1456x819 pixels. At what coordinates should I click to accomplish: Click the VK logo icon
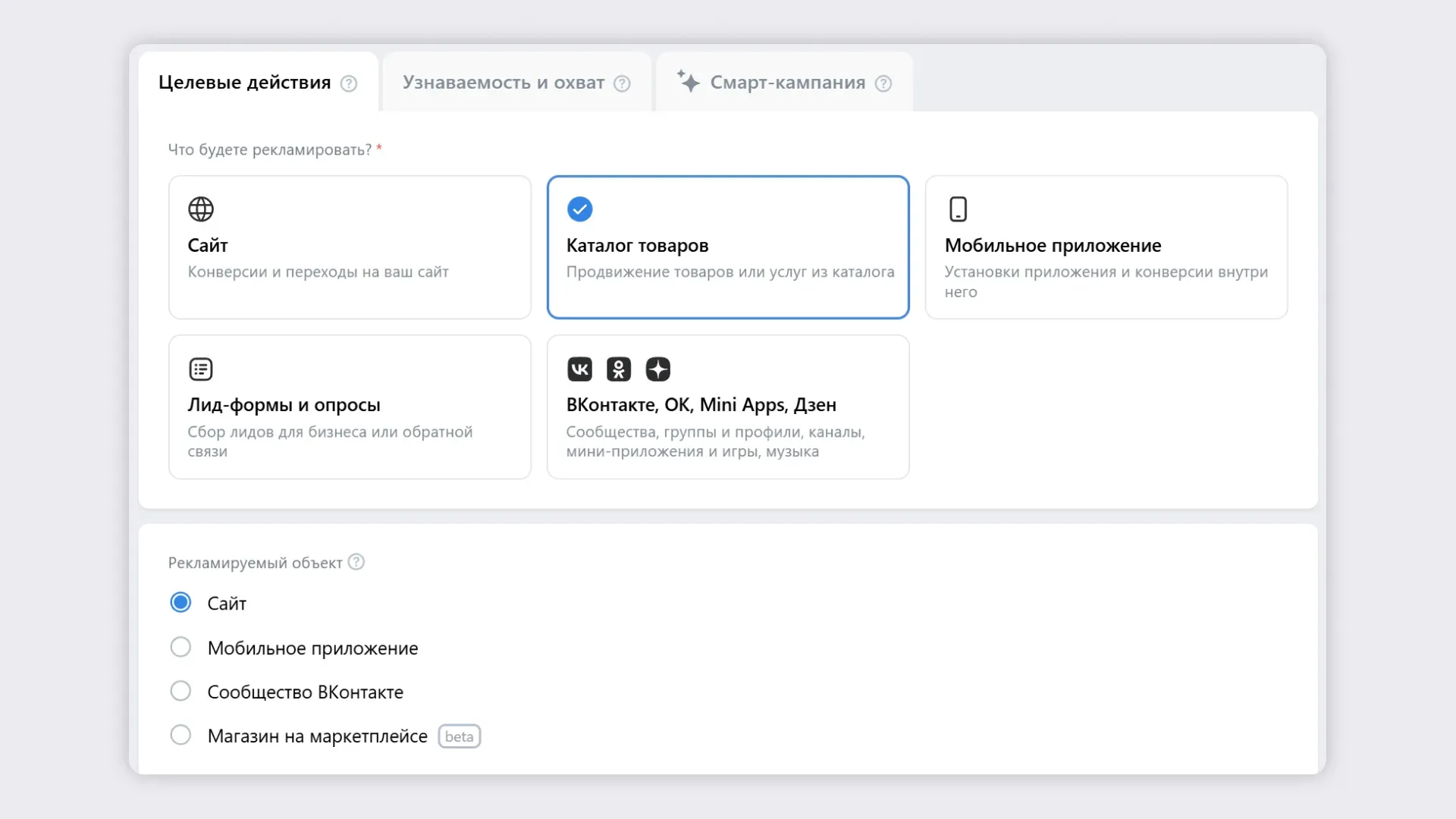[x=580, y=369]
